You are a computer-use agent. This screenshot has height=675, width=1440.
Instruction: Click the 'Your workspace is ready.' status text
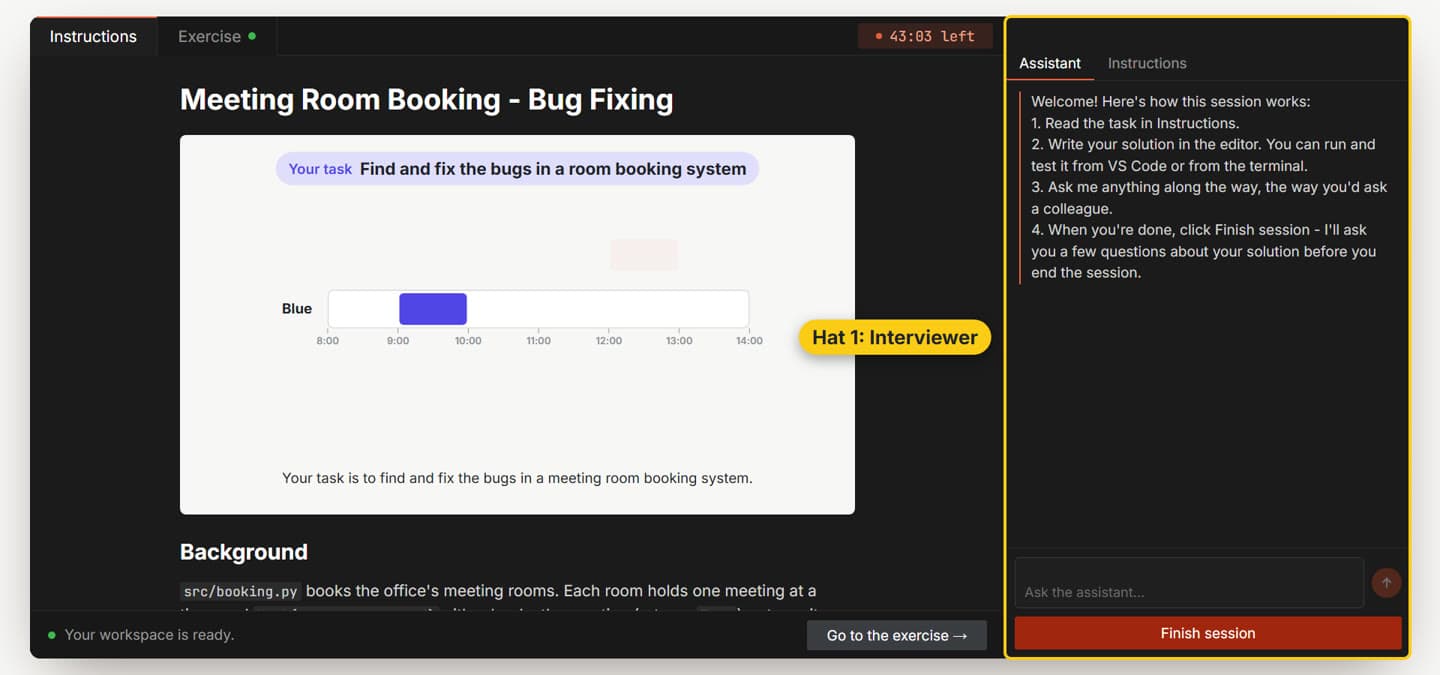(149, 635)
